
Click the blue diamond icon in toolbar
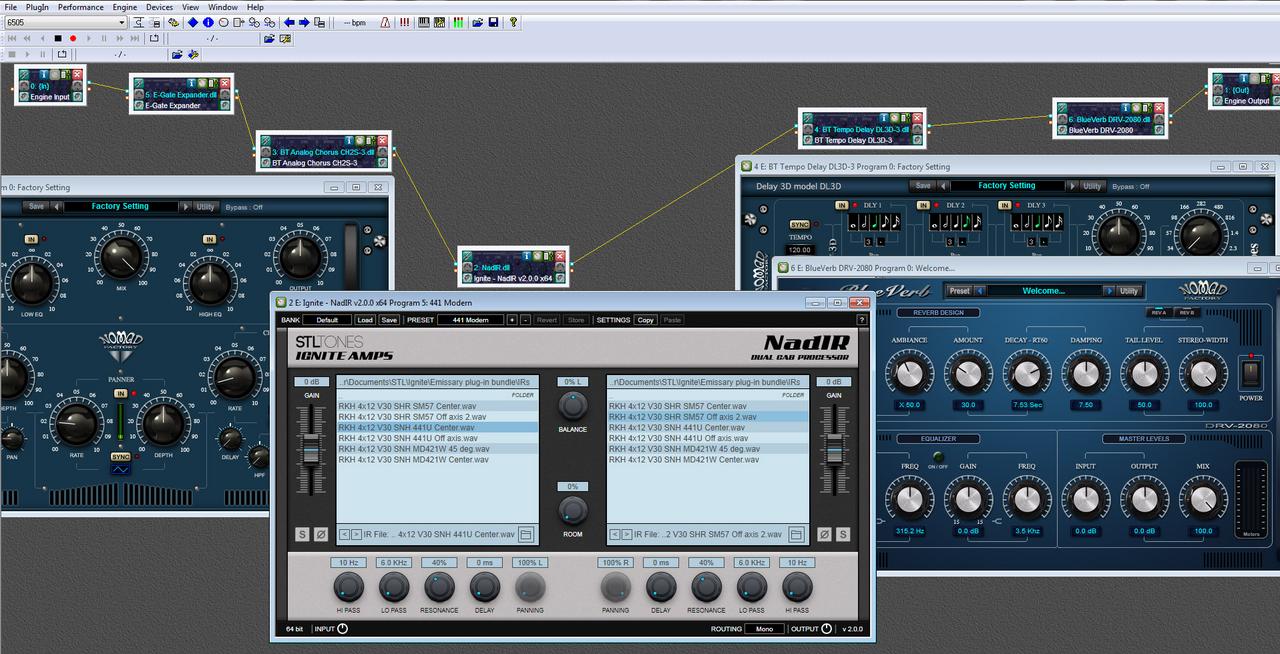point(193,22)
